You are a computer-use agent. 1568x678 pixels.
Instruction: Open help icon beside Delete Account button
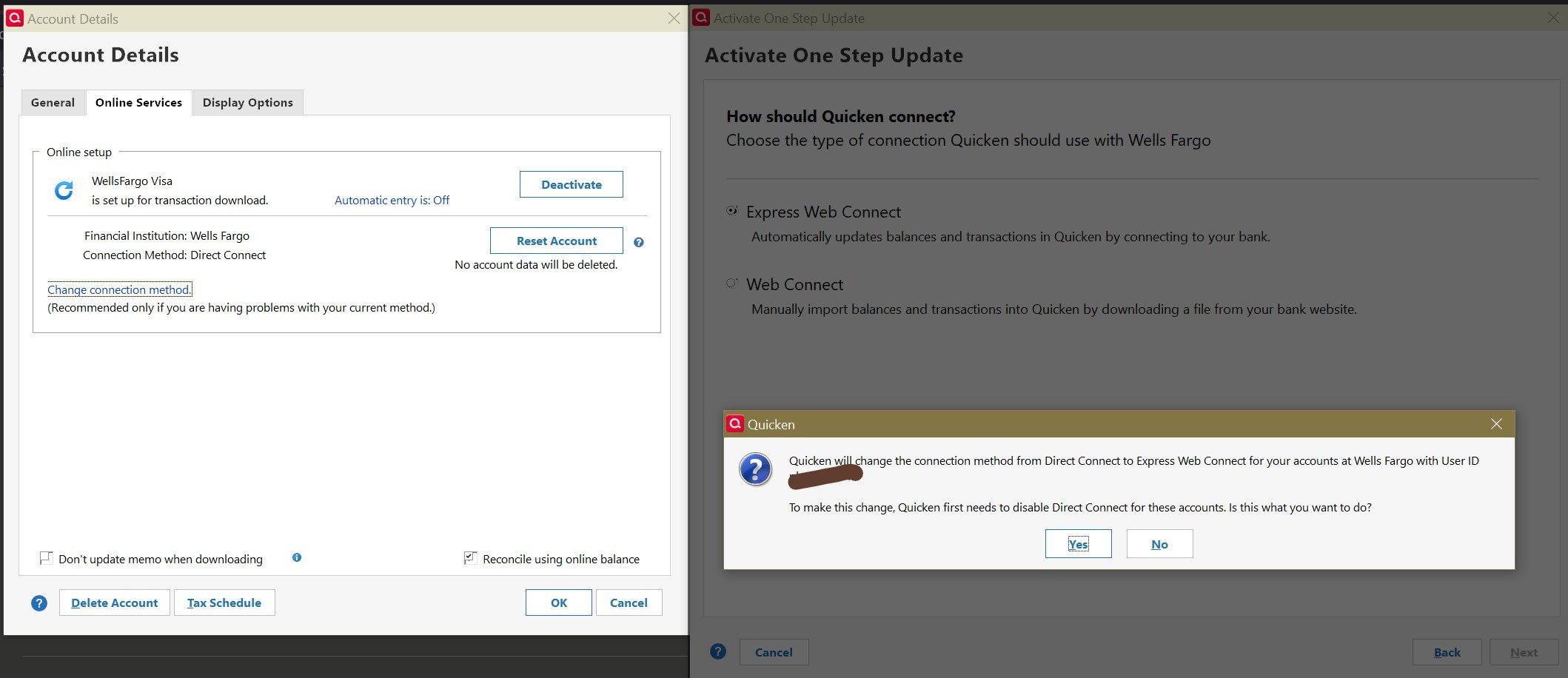click(39, 603)
